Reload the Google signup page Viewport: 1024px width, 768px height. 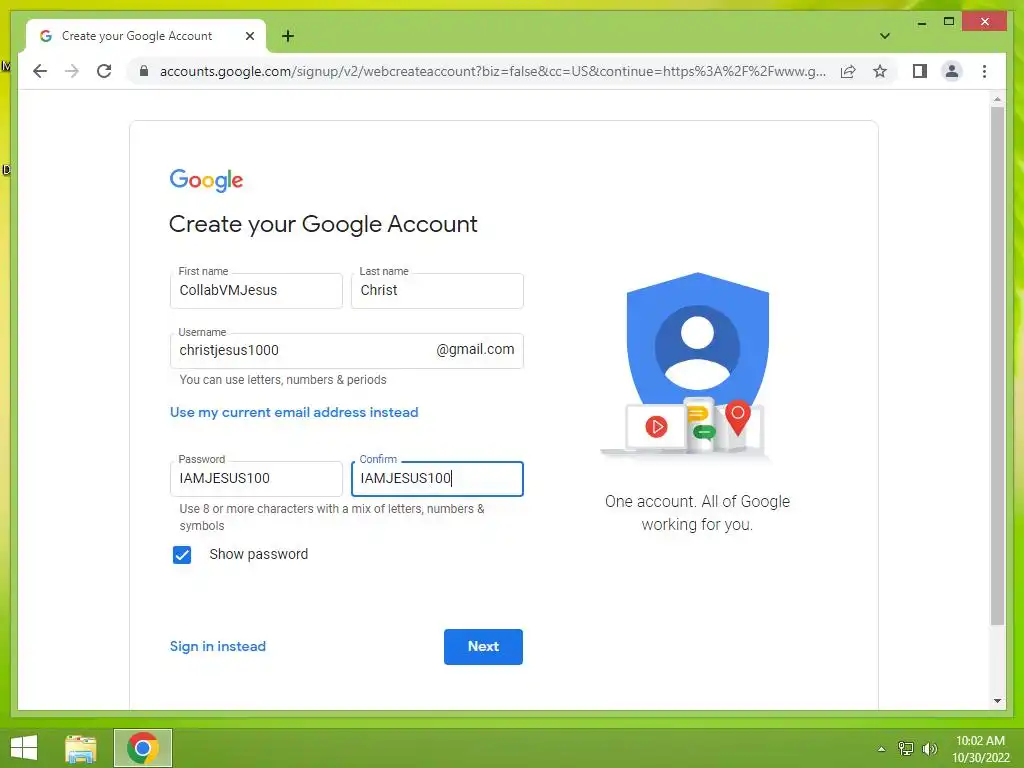tap(104, 71)
